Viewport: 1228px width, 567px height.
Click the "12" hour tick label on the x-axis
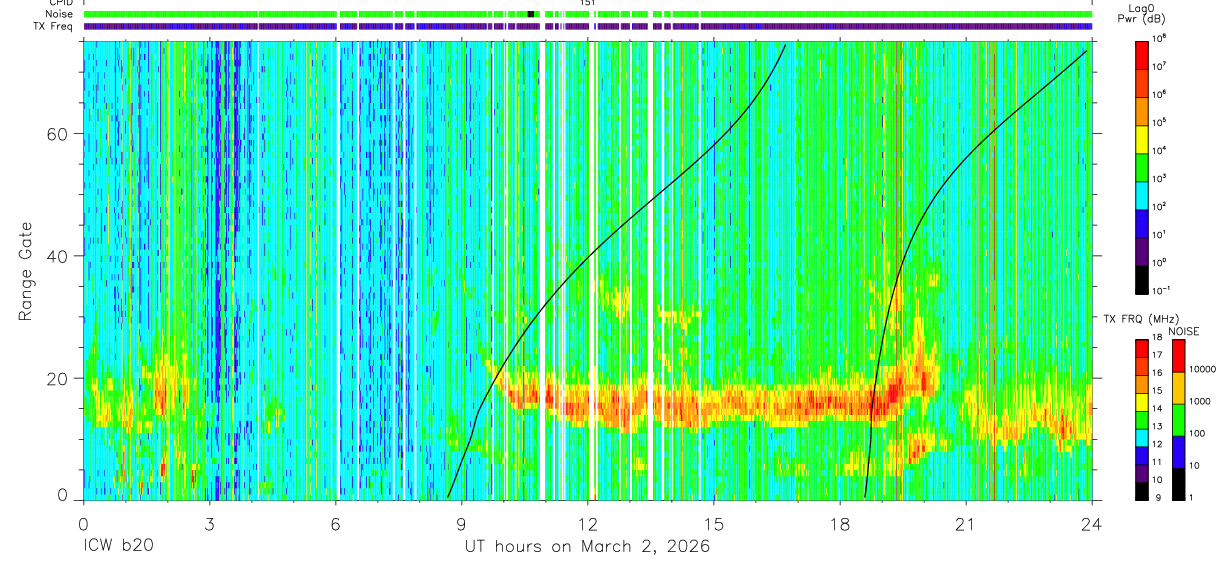[x=587, y=525]
